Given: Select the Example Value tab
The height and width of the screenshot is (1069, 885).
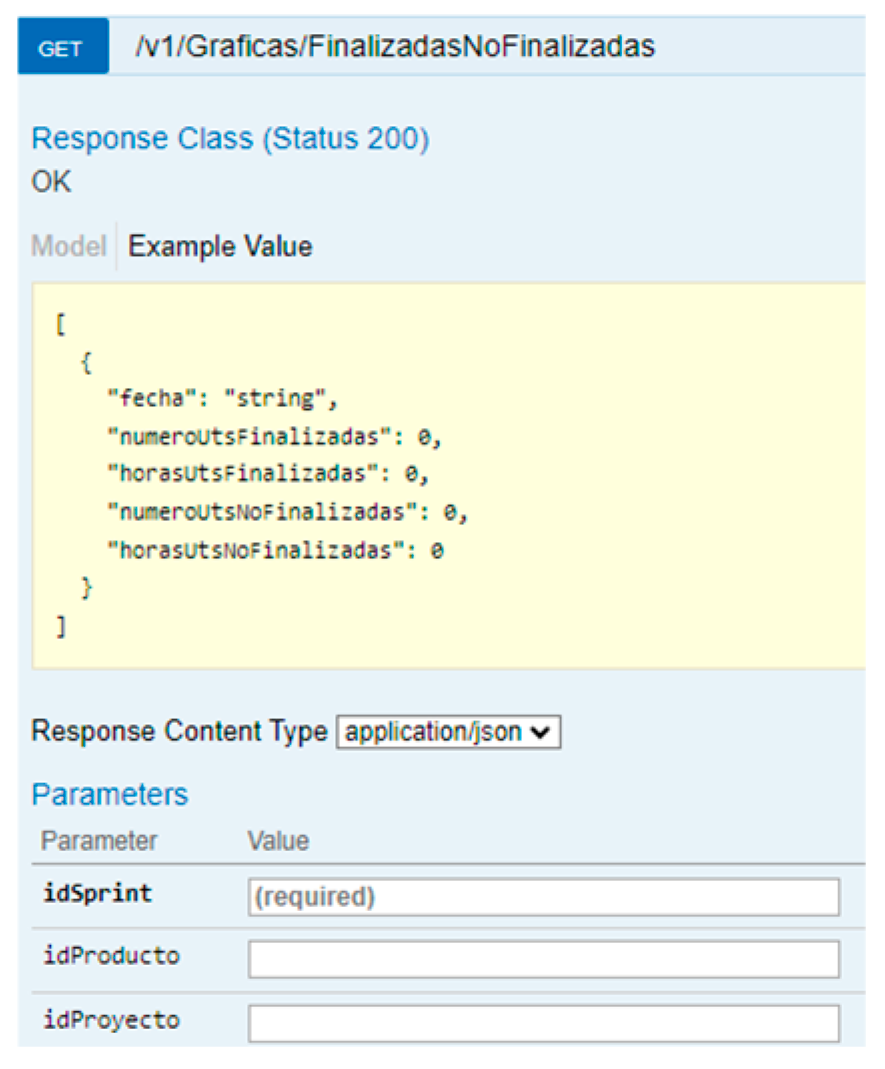Looking at the screenshot, I should click(220, 246).
